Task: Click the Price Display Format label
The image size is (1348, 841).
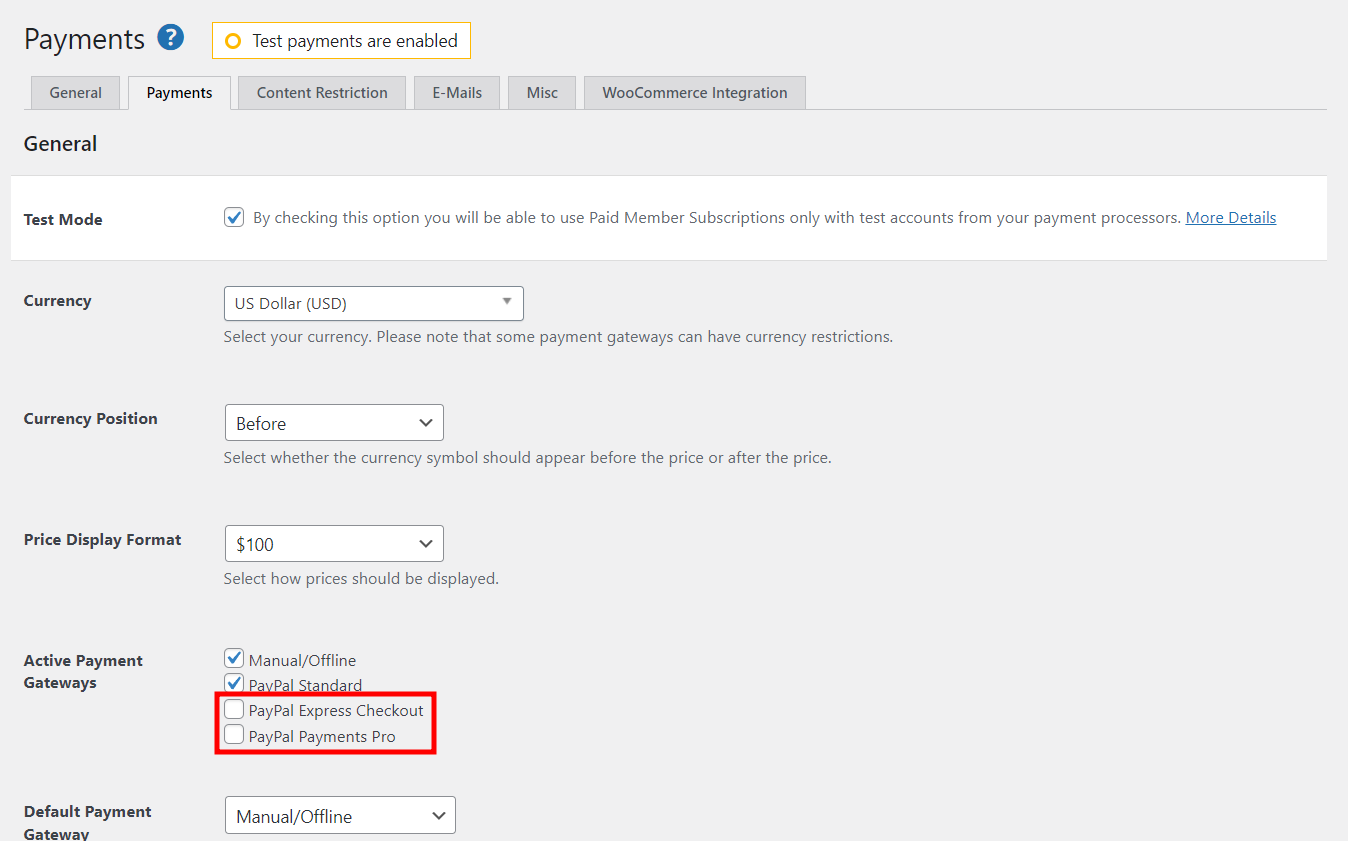Action: click(x=103, y=540)
